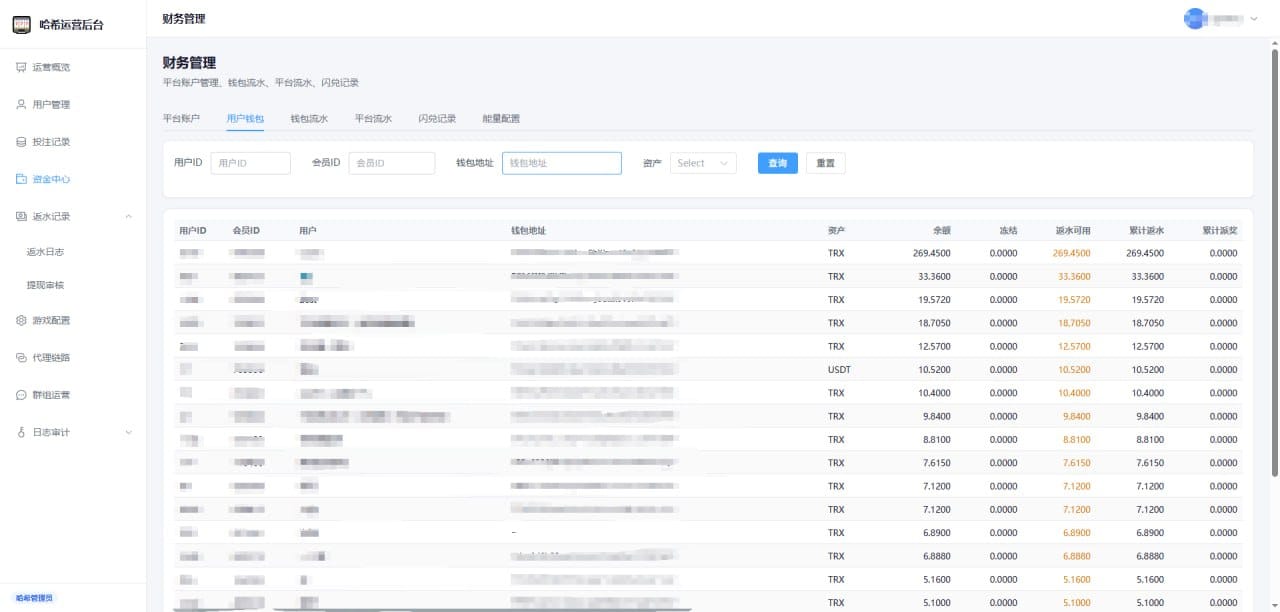Click the 哈希管理员 tag at sidebar bottom
1280x612 pixels.
(34, 598)
